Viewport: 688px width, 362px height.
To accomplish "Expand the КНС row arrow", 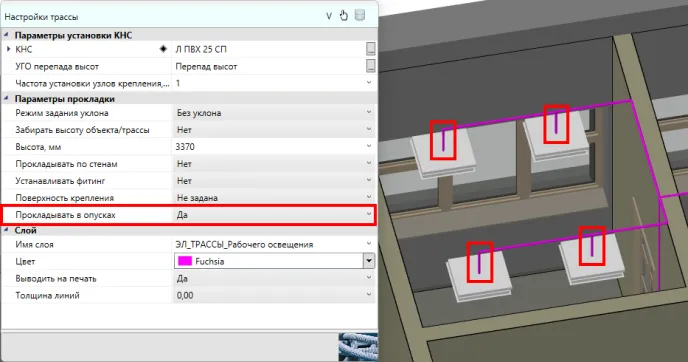I will tap(8, 49).
